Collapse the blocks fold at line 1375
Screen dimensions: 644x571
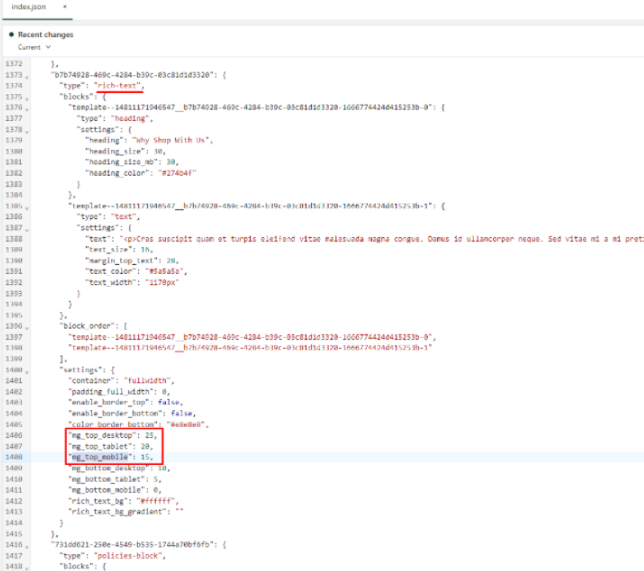(x=27, y=99)
